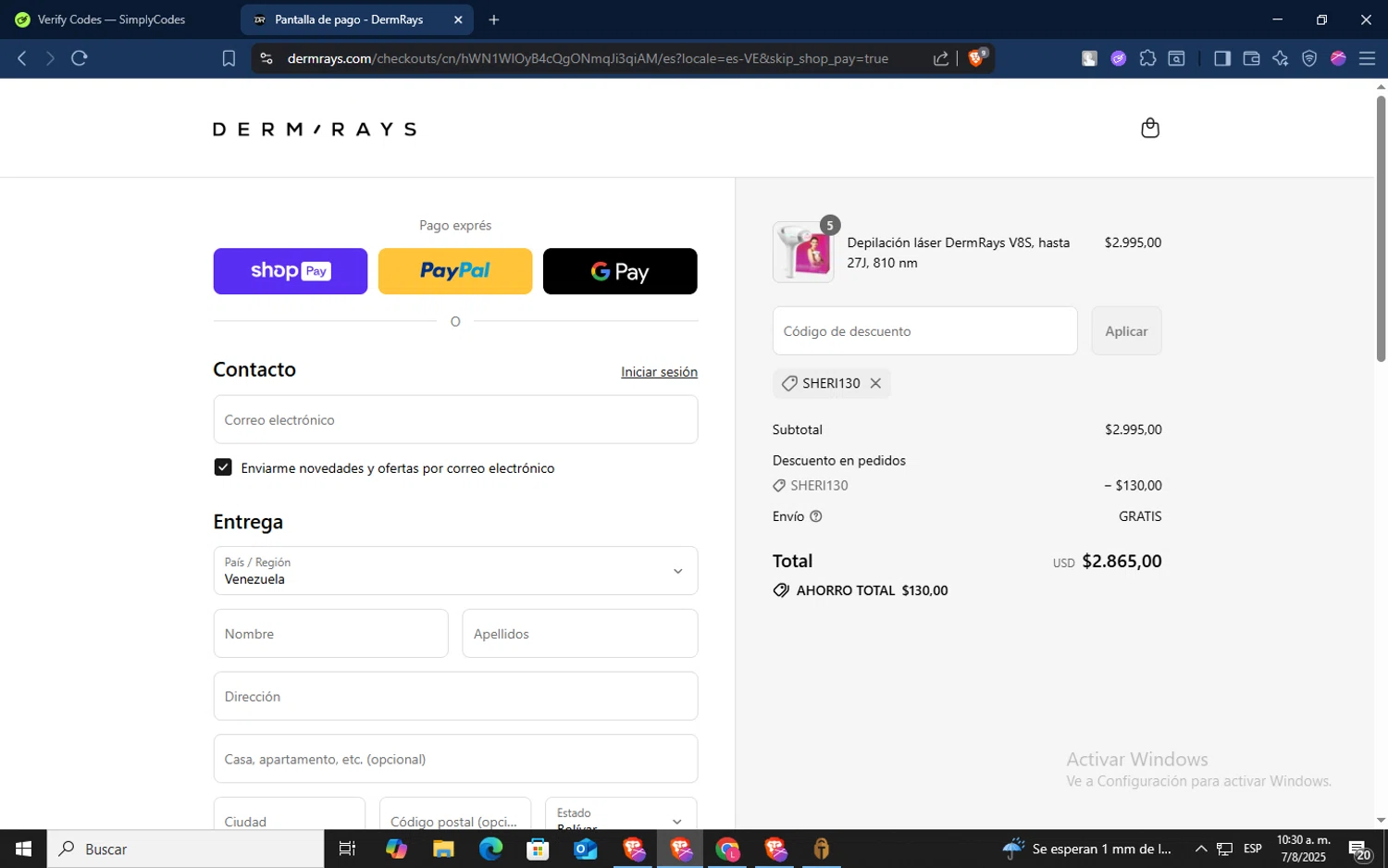
Task: Pay with Google Pay button
Action: (620, 271)
